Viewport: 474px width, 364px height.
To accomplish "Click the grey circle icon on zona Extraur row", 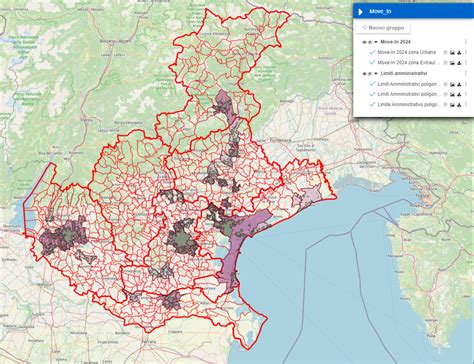I will 445,63.
